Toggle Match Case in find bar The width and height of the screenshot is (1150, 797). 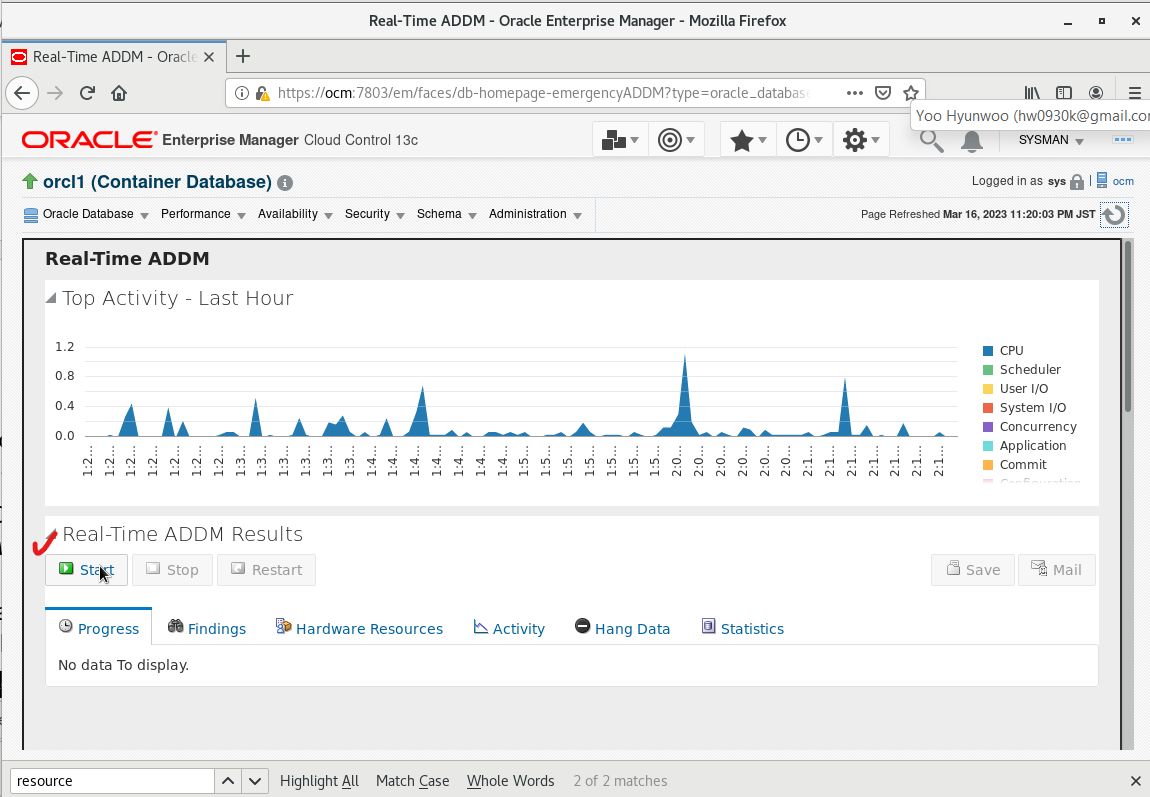[x=412, y=781]
